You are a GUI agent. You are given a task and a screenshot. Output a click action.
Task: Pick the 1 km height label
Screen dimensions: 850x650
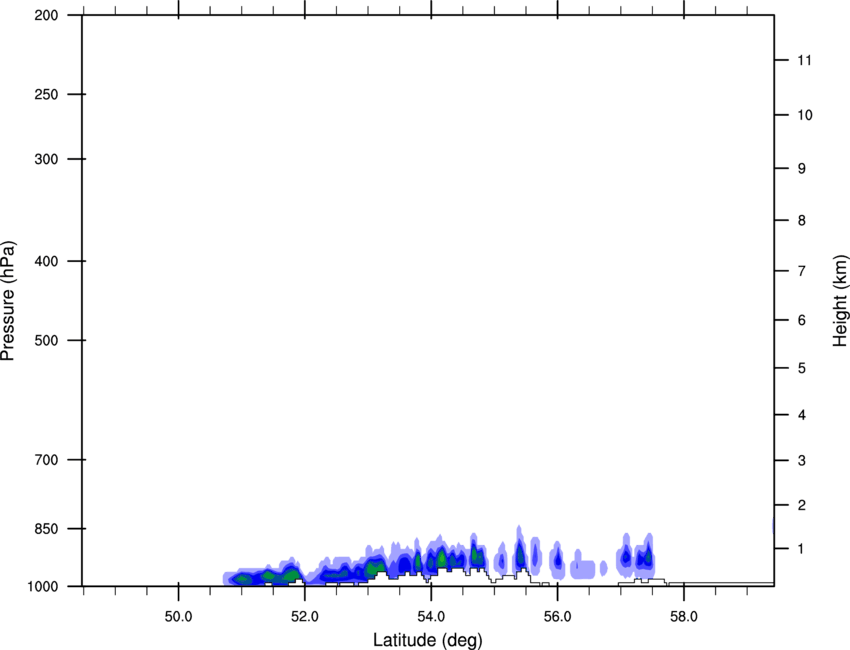point(801,549)
